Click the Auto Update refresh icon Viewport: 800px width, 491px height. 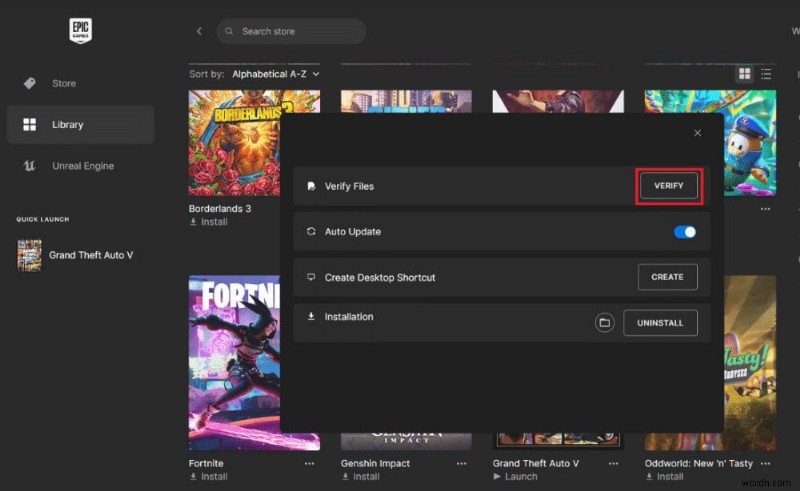tap(311, 231)
